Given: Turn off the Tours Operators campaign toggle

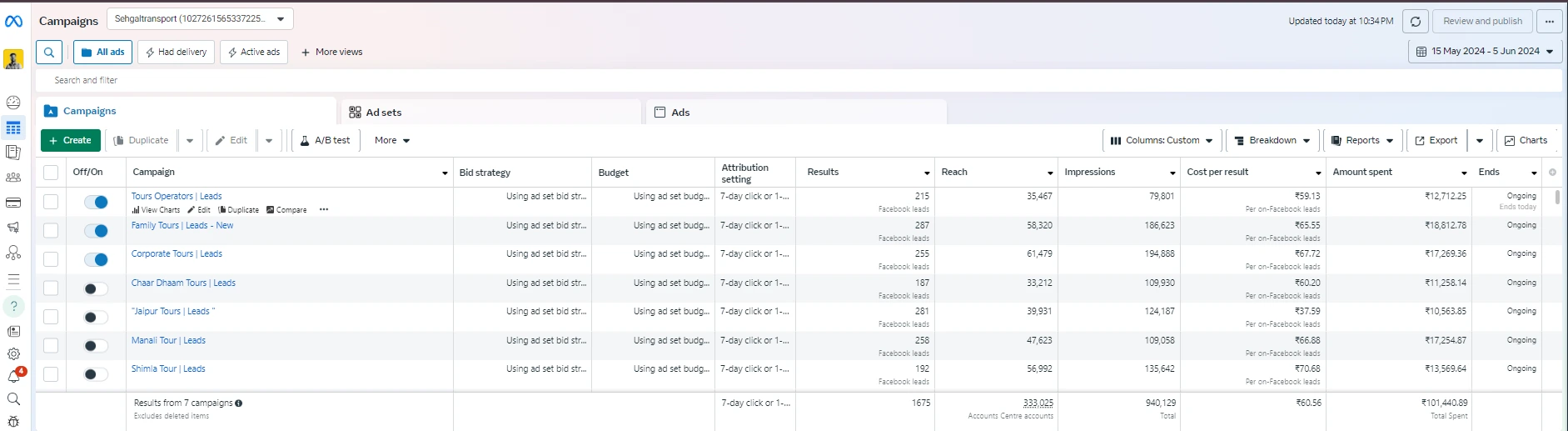Looking at the screenshot, I should (x=97, y=202).
